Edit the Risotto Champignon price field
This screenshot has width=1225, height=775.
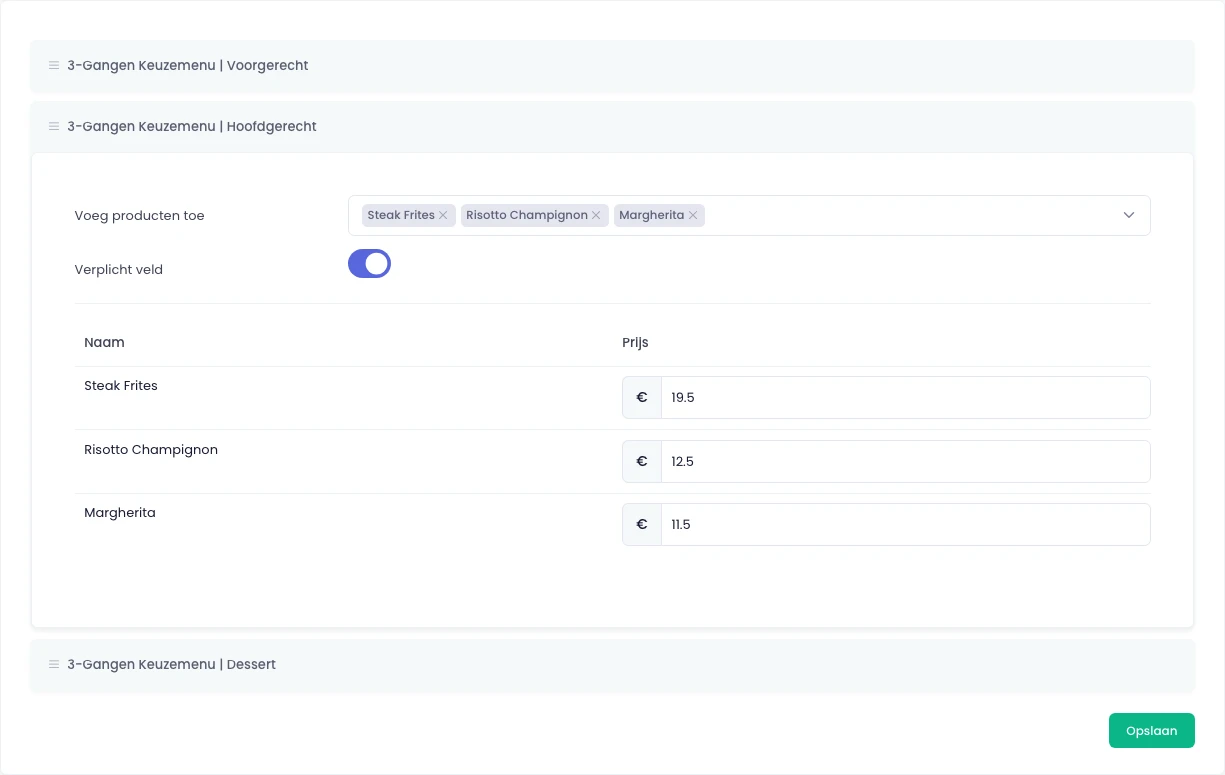click(906, 461)
